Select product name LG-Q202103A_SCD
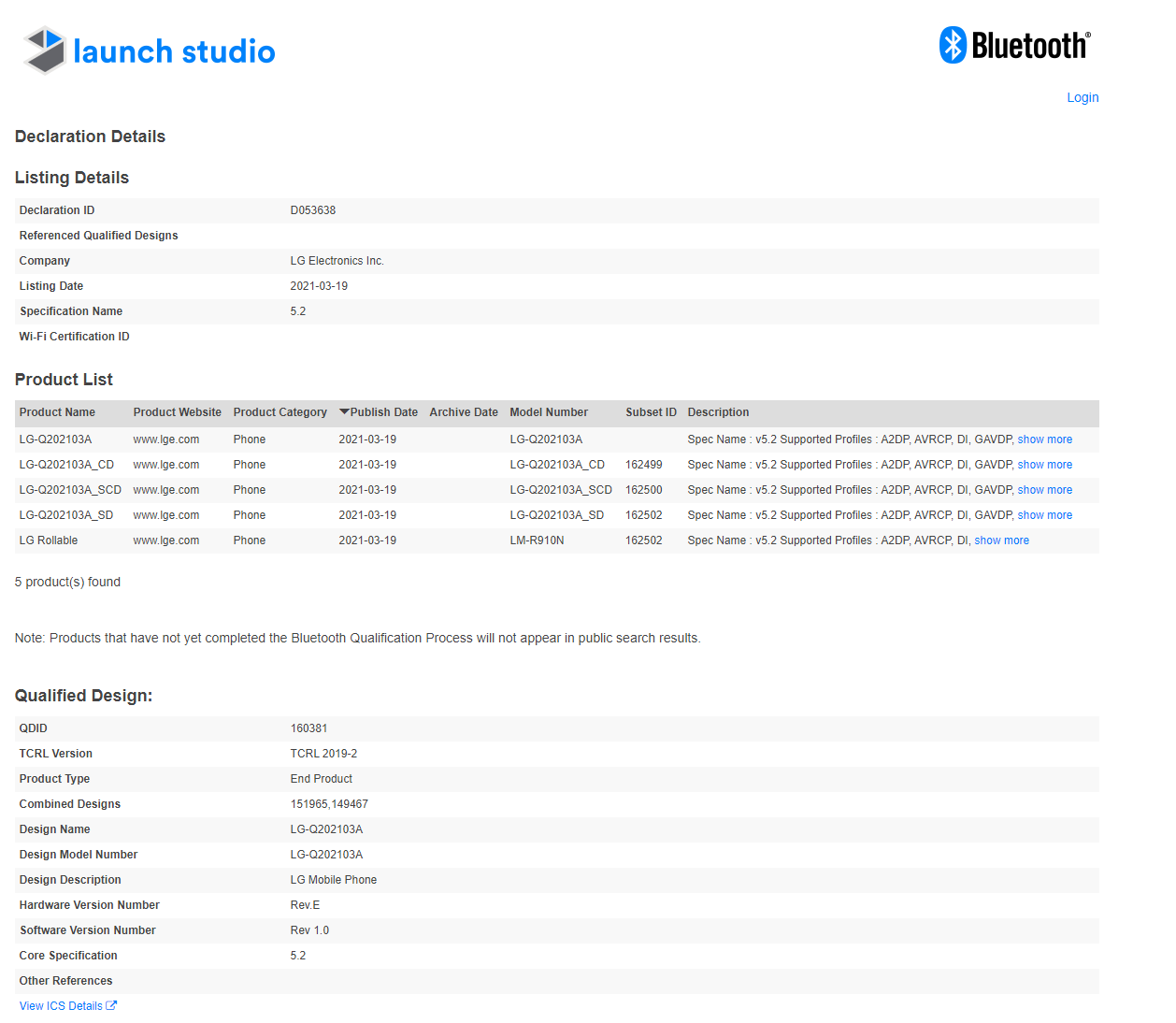The image size is (1176, 1023). (70, 490)
